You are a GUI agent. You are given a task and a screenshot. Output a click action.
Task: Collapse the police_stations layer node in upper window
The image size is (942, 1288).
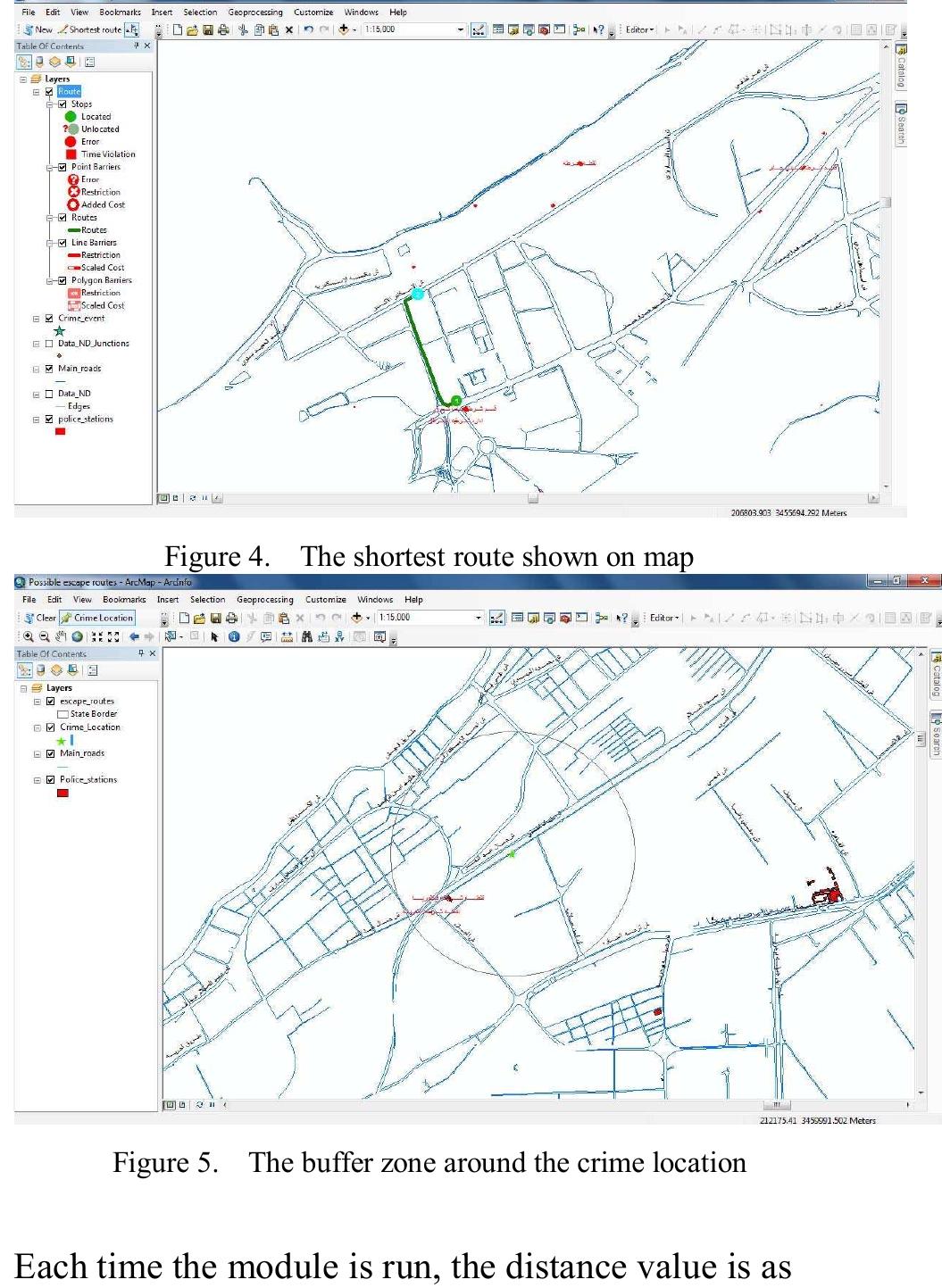tap(37, 420)
